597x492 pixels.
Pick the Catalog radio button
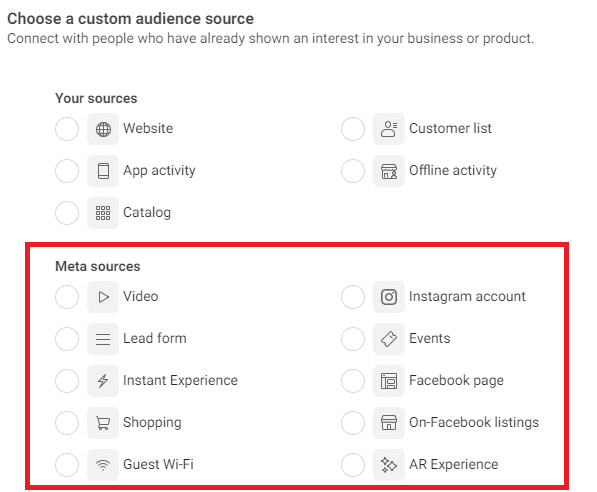point(67,213)
